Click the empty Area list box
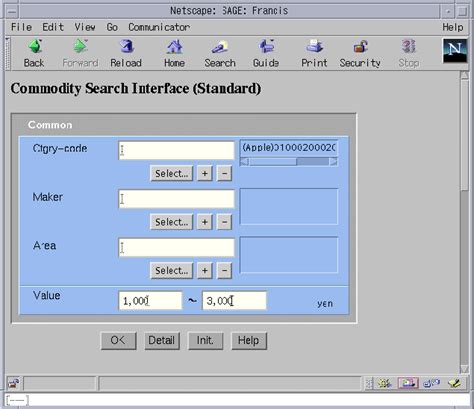 [289, 255]
